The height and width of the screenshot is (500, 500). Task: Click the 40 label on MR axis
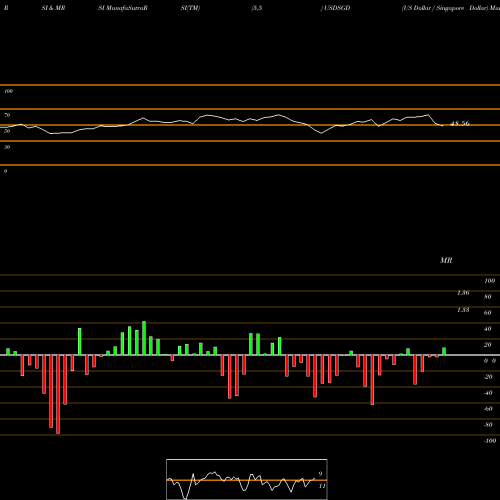pos(488,329)
